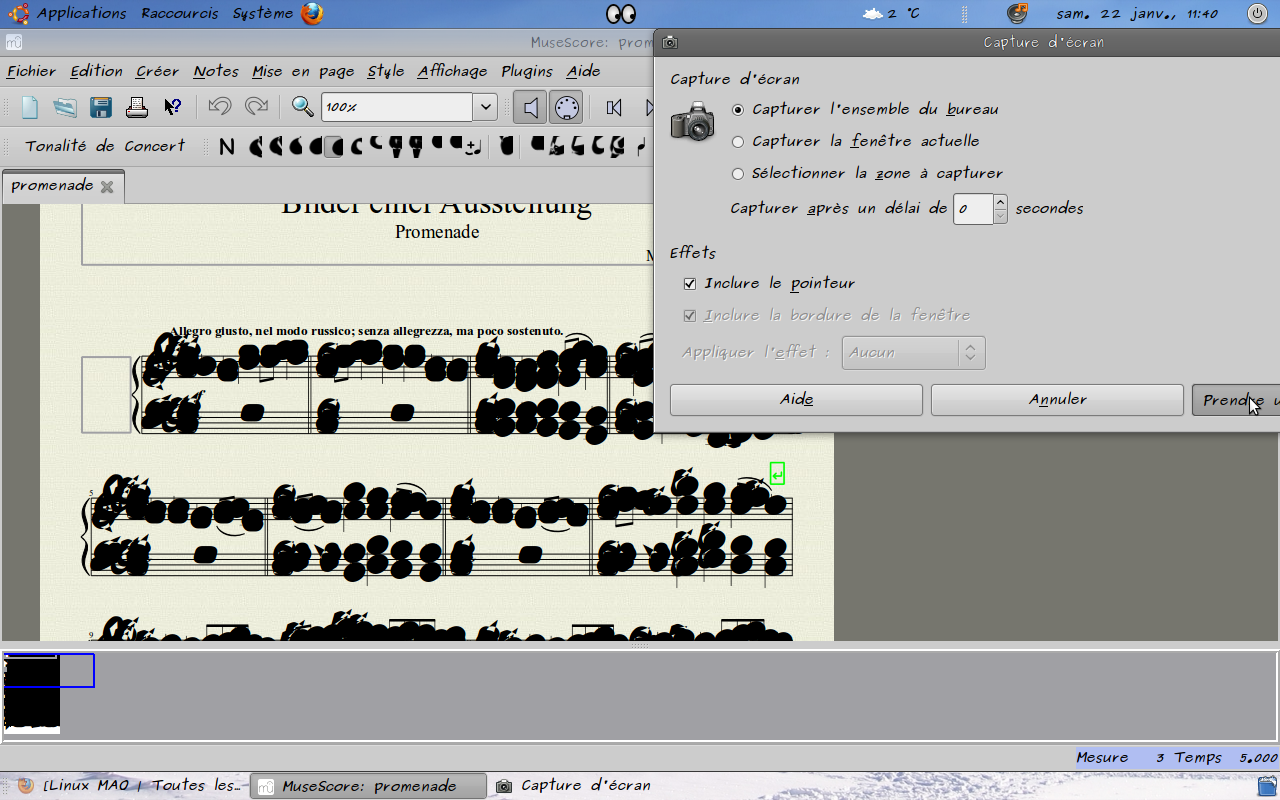Open the Appliquer l'effet dropdown

(914, 352)
